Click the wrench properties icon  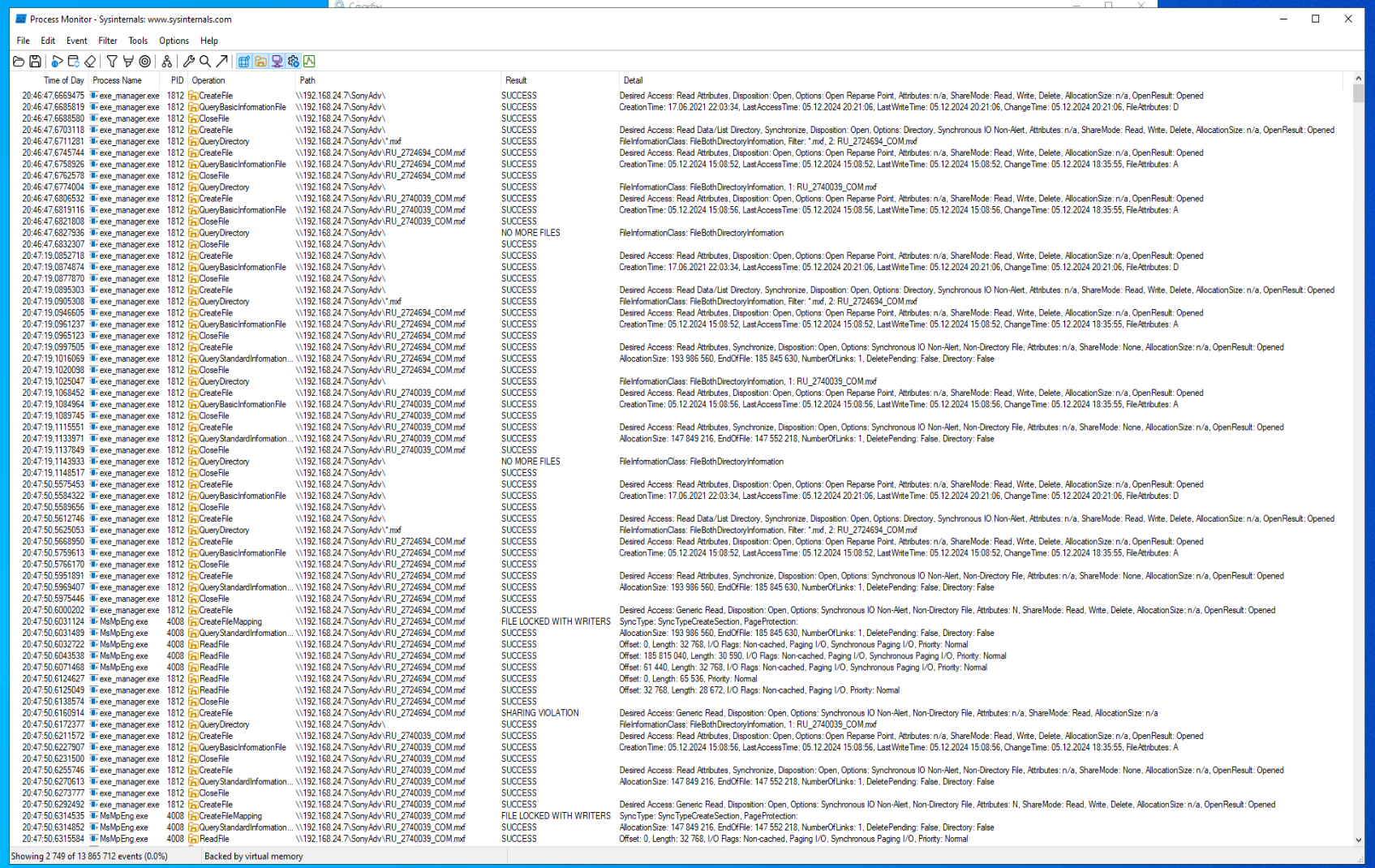tap(188, 61)
